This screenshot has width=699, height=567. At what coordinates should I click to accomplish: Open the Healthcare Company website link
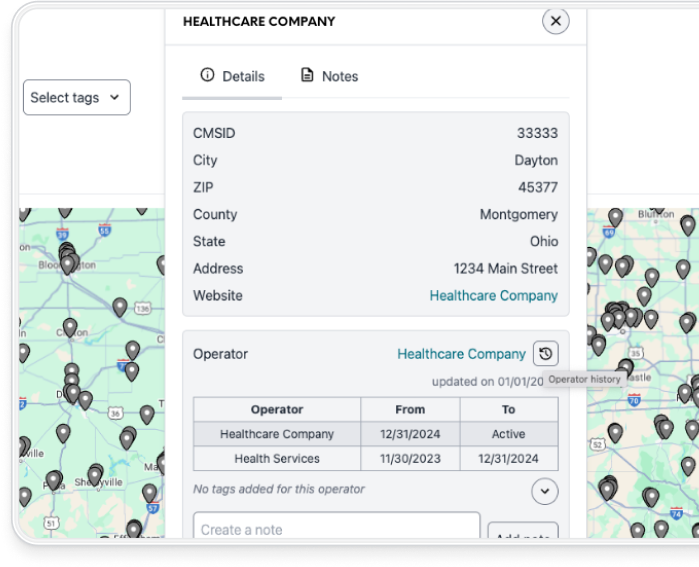pos(493,295)
